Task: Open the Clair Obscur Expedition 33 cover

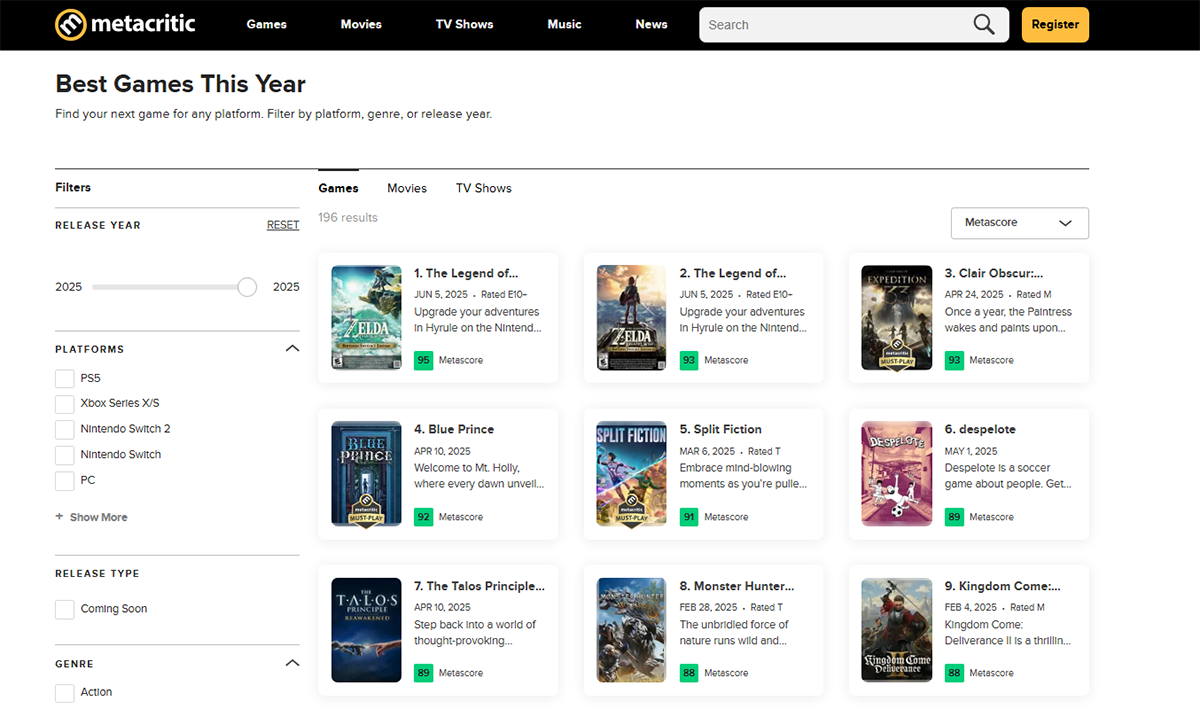Action: pyautogui.click(x=897, y=318)
